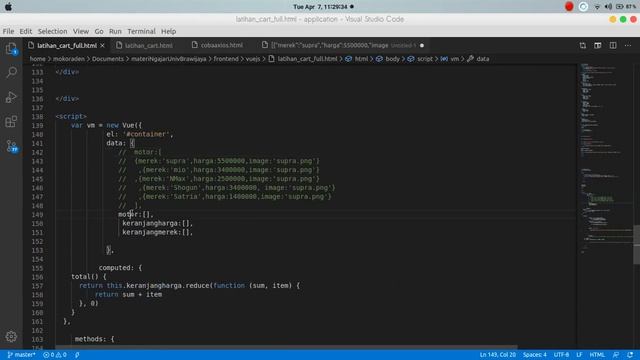640x360 pixels.
Task: Open the Help menu
Action: (x=168, y=31)
